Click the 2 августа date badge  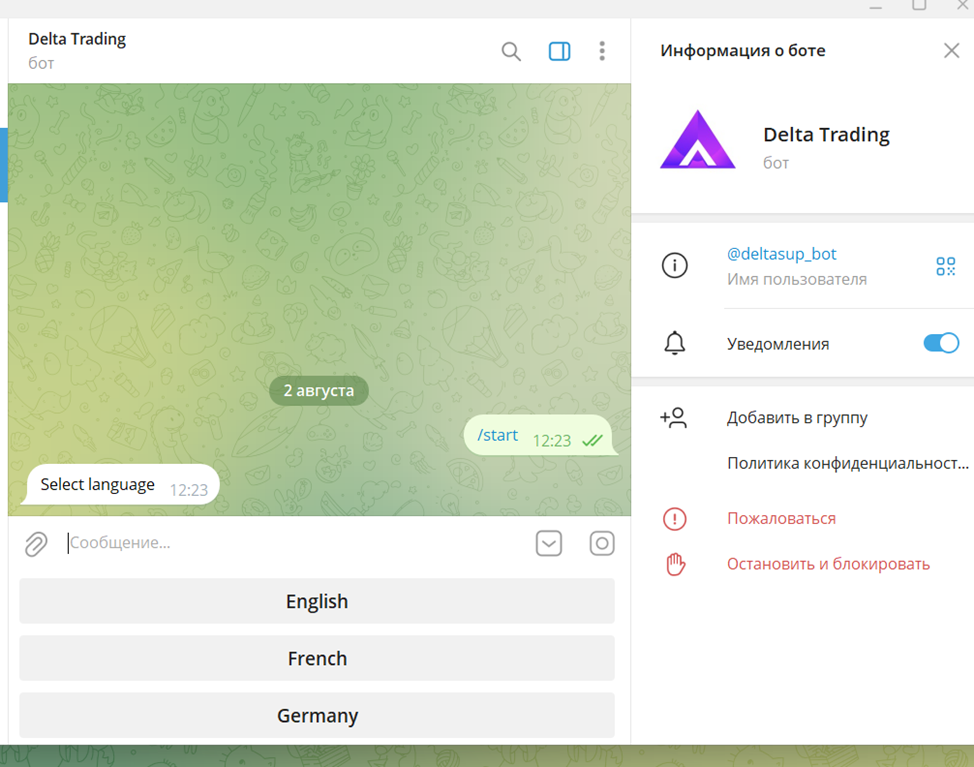pyautogui.click(x=319, y=391)
